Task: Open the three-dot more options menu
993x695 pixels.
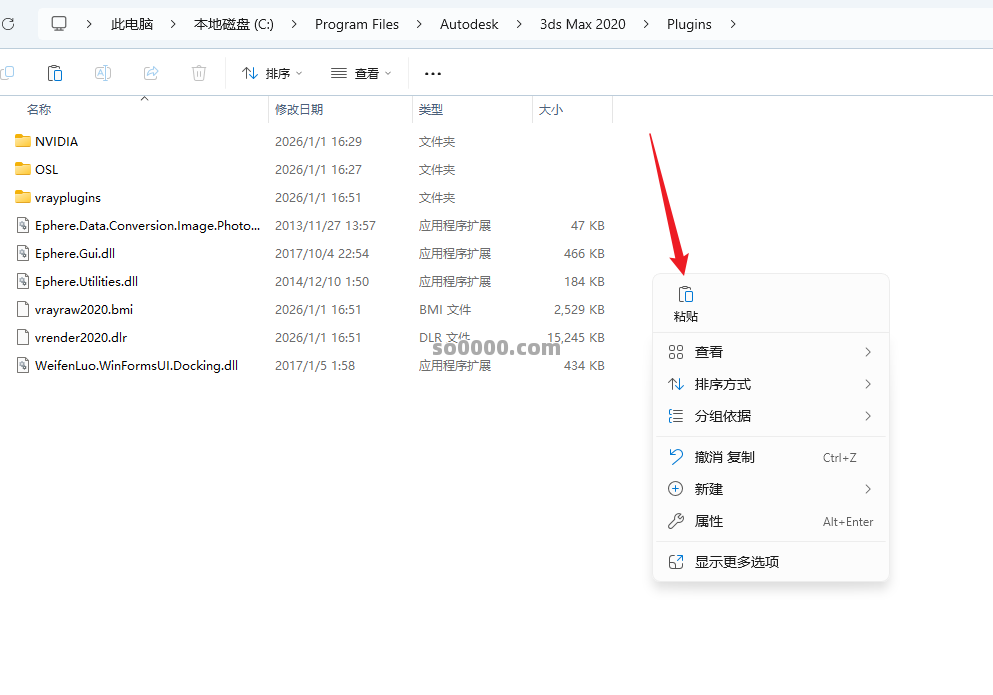Action: tap(433, 73)
